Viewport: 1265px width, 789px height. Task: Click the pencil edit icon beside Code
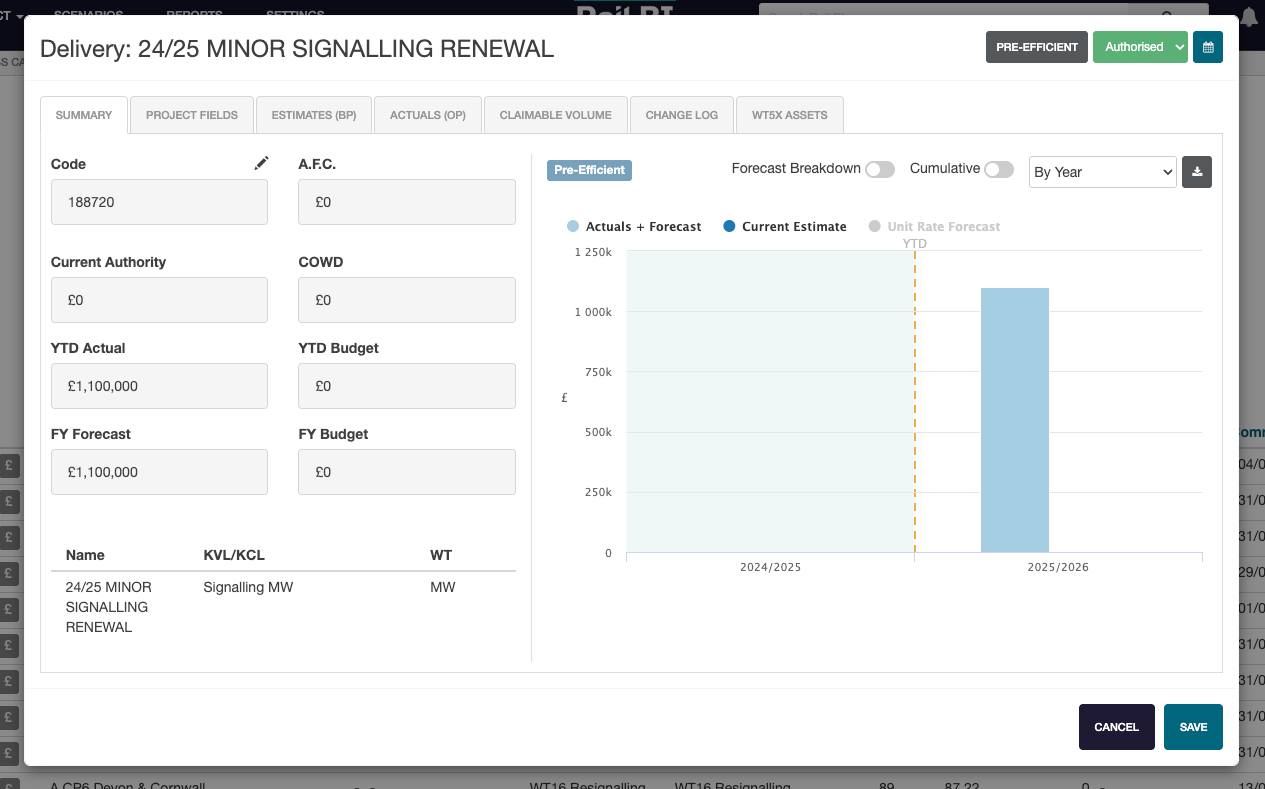[261, 163]
